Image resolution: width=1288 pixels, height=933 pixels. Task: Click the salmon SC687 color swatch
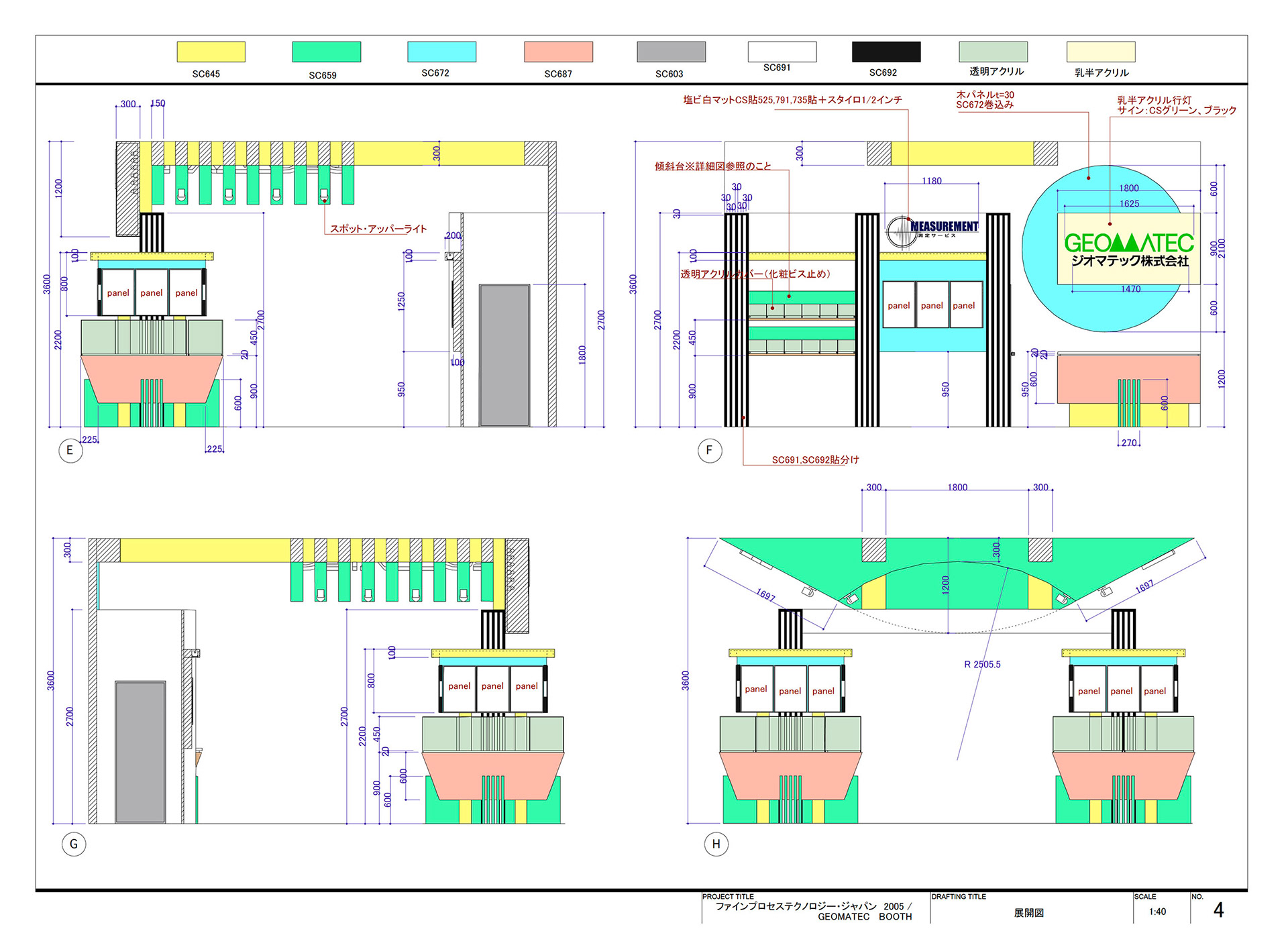(558, 52)
